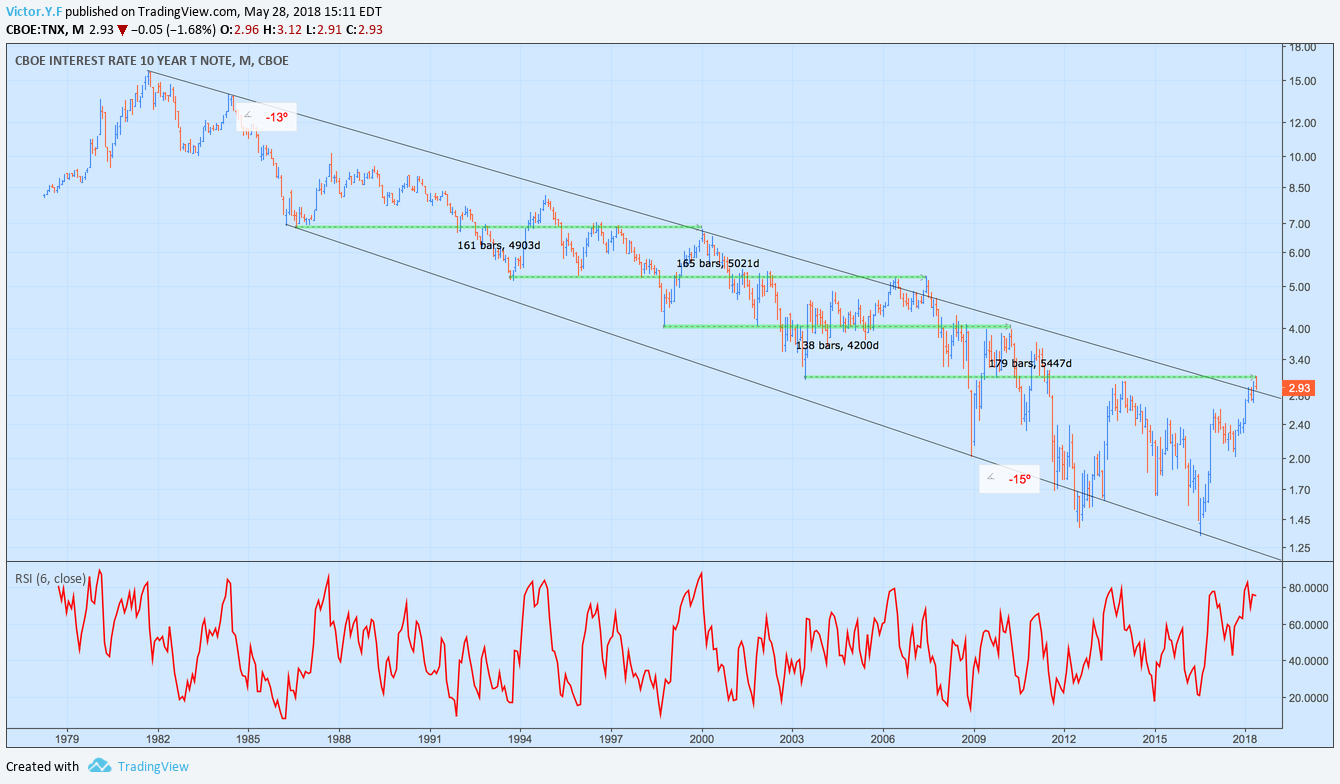Screen dimensions: 1340x784
Task: Click the 1.45 price axis label
Action: pos(1301,520)
